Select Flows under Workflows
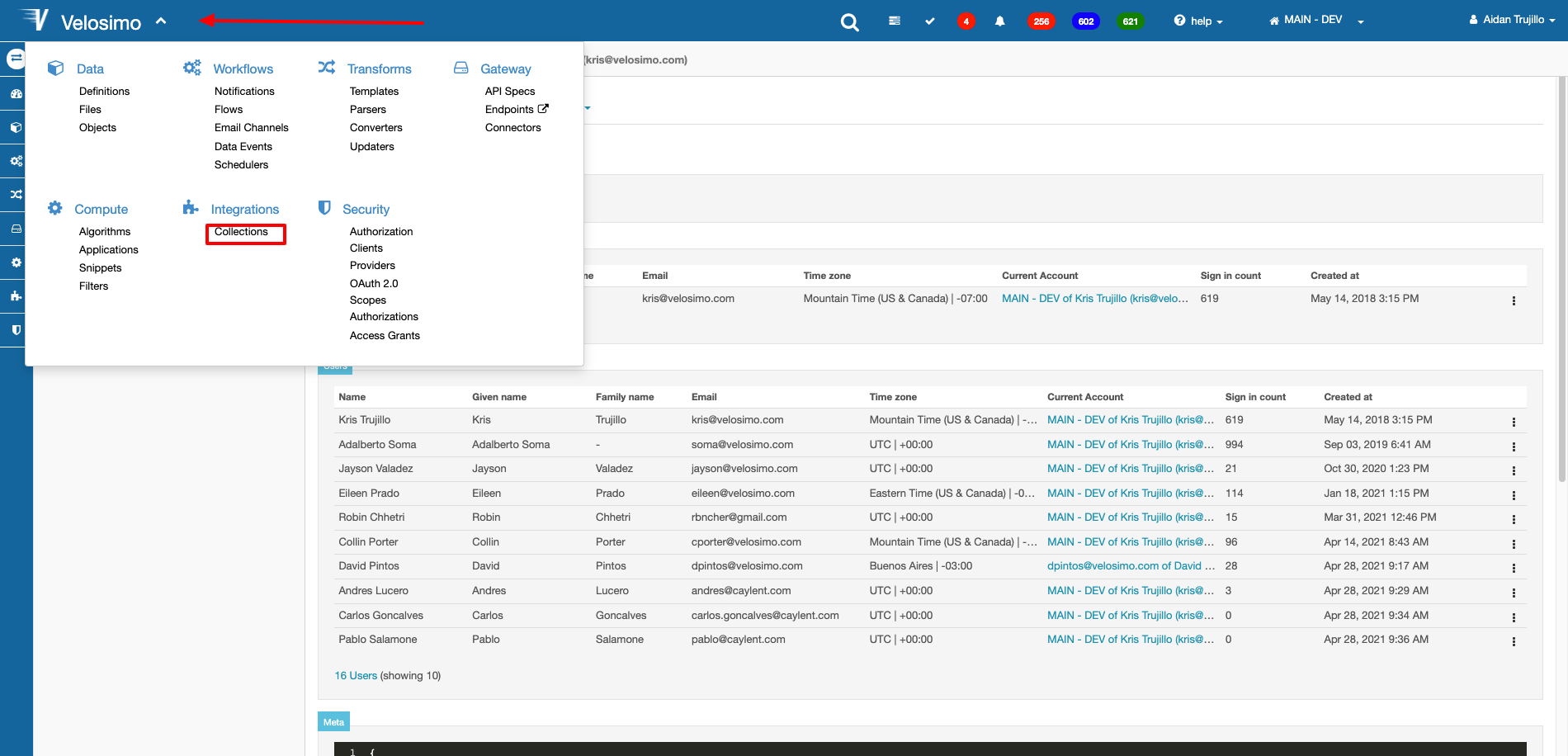Screen dimensions: 1568x756 229,110
